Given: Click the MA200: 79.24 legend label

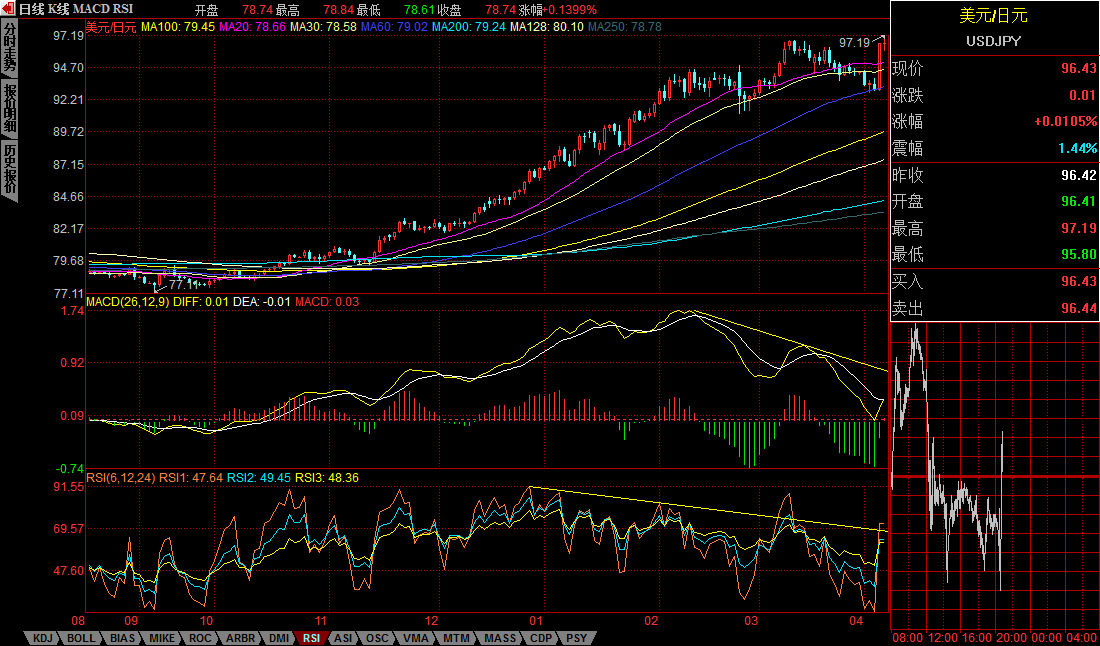Looking at the screenshot, I should pyautogui.click(x=469, y=27).
